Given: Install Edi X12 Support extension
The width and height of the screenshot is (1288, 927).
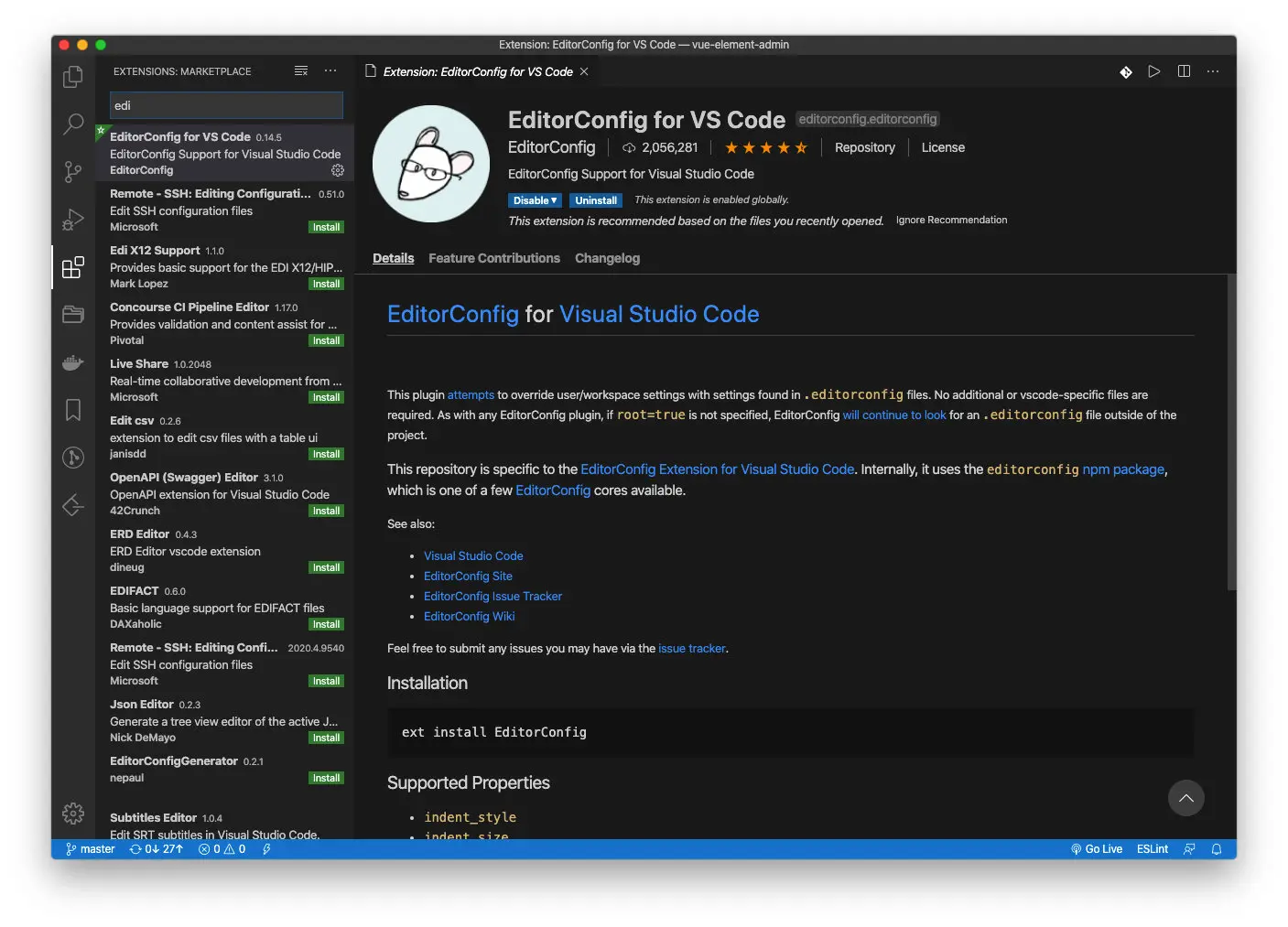Looking at the screenshot, I should click(x=326, y=284).
